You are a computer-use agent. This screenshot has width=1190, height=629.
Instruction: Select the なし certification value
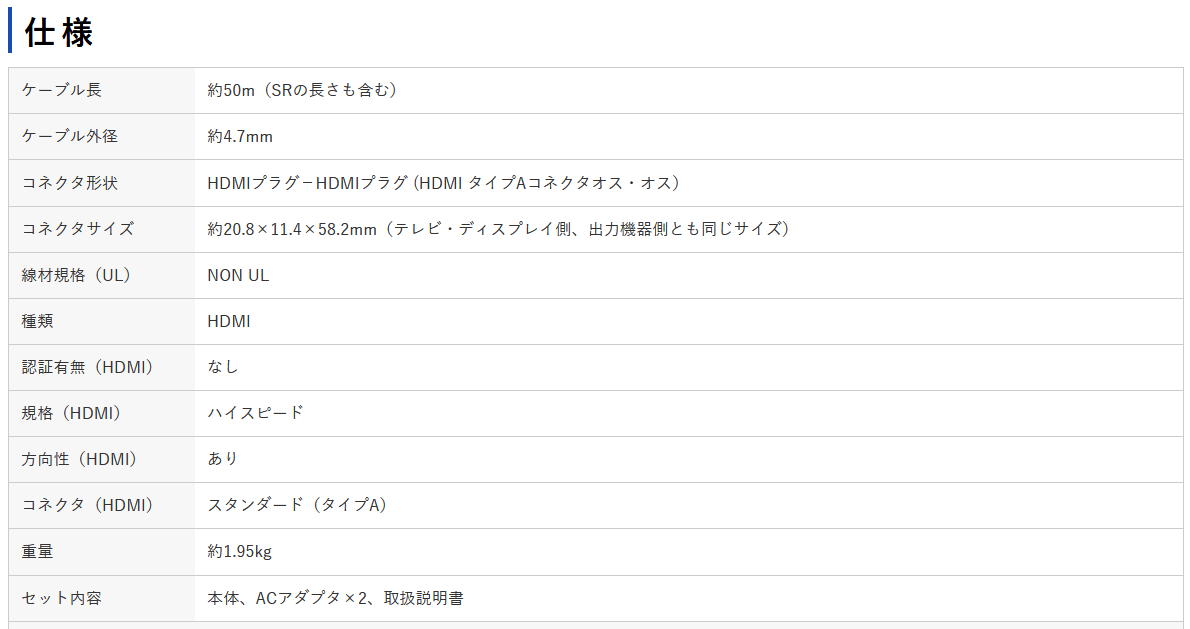[x=223, y=367]
